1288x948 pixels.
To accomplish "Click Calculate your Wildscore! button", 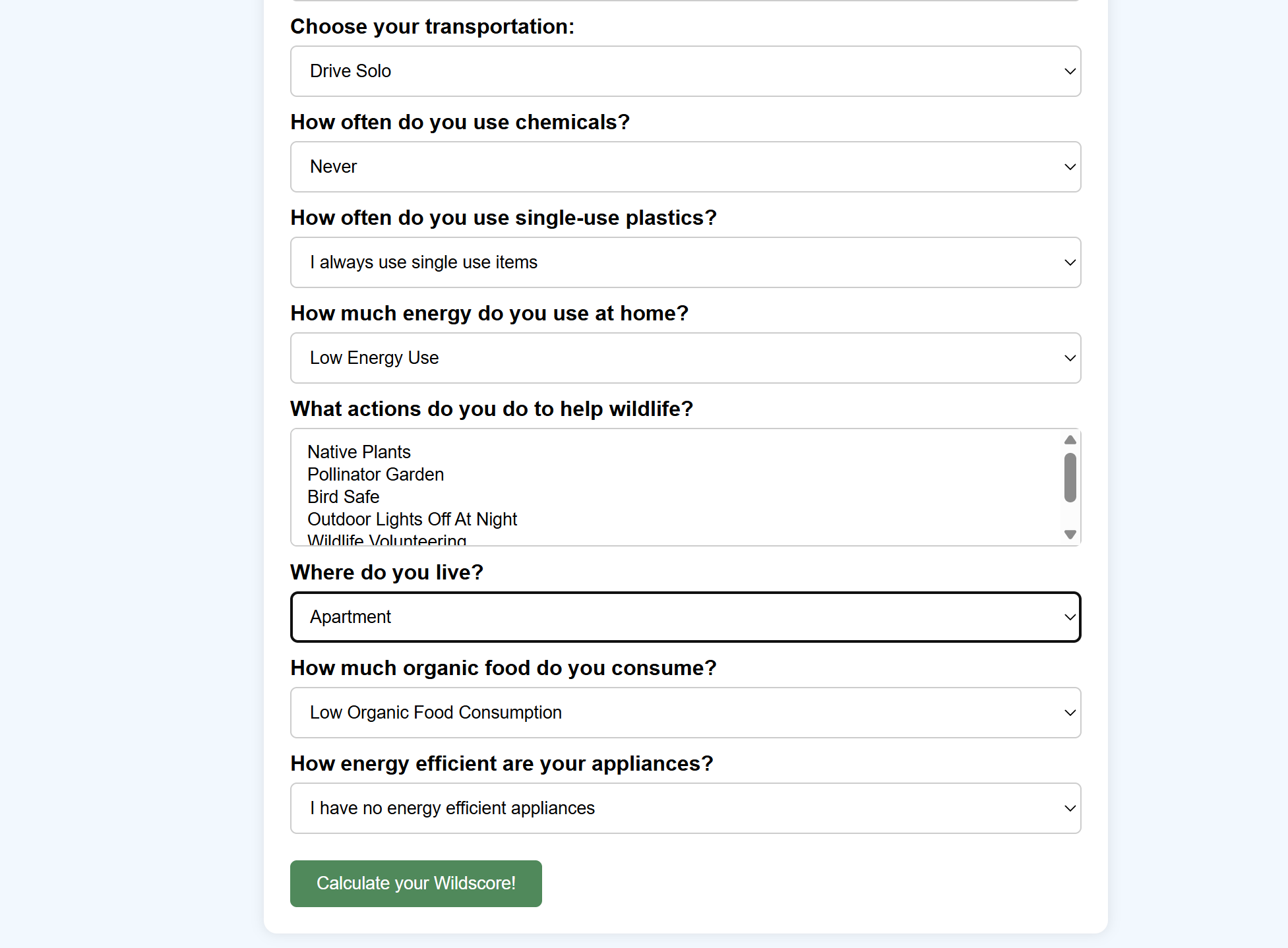I will (415, 883).
